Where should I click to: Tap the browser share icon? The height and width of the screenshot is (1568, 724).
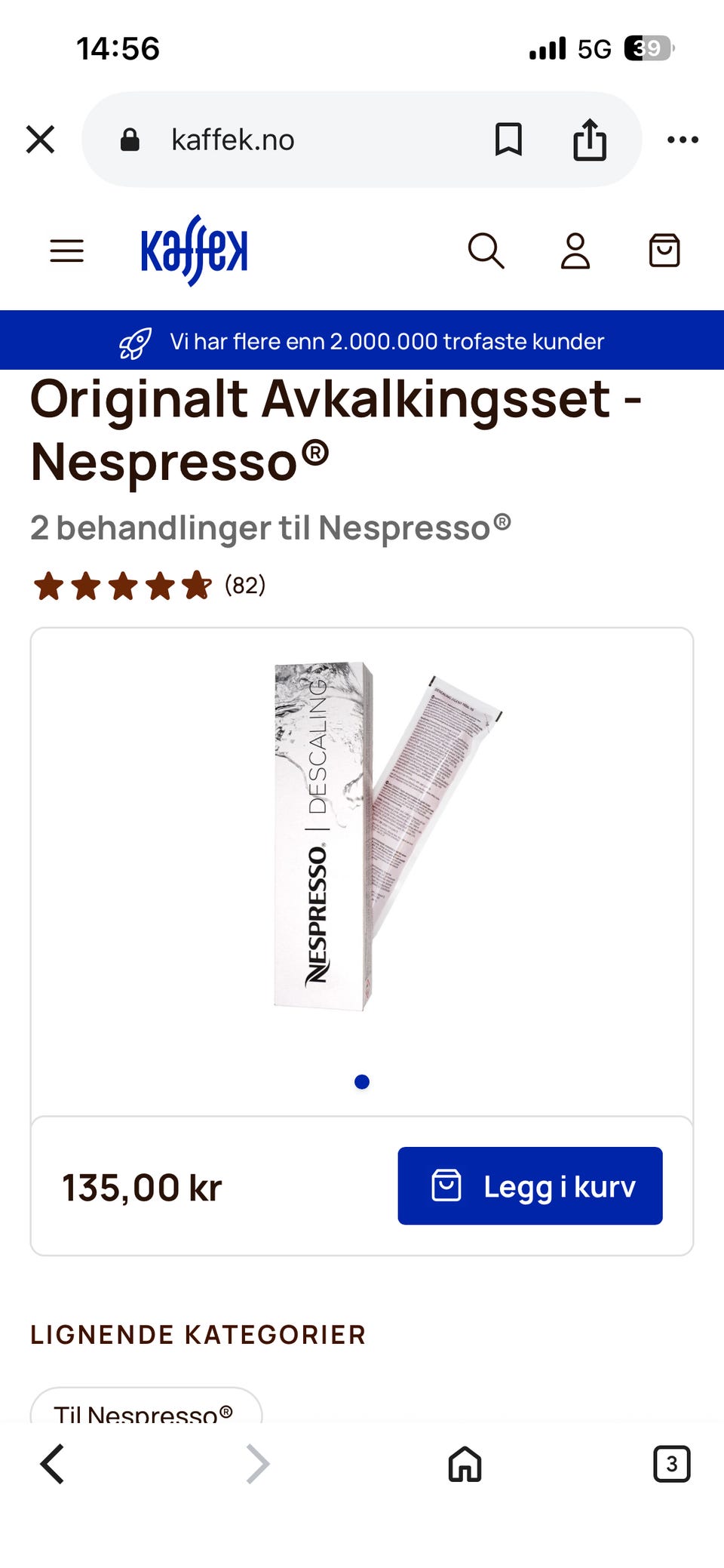pos(590,140)
